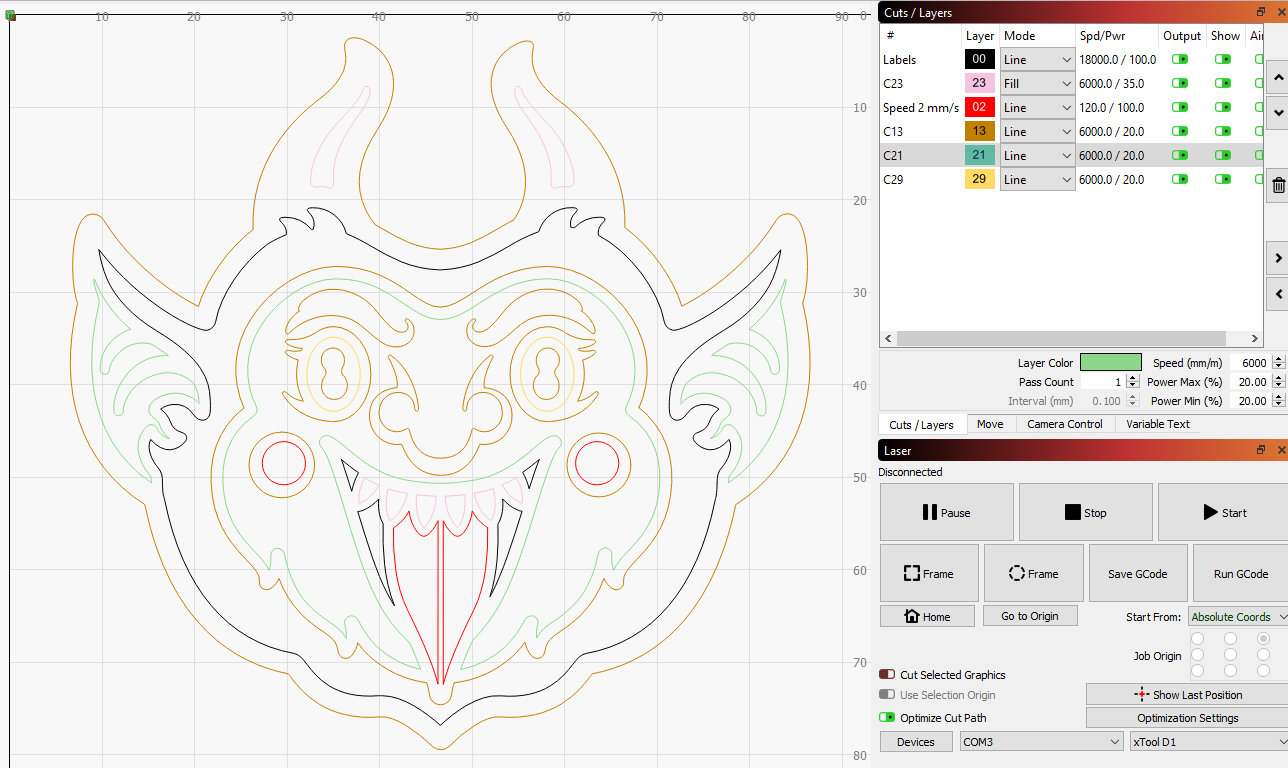This screenshot has height=768, width=1288.
Task: Turn off Optimize Cut Path switch
Action: click(887, 717)
